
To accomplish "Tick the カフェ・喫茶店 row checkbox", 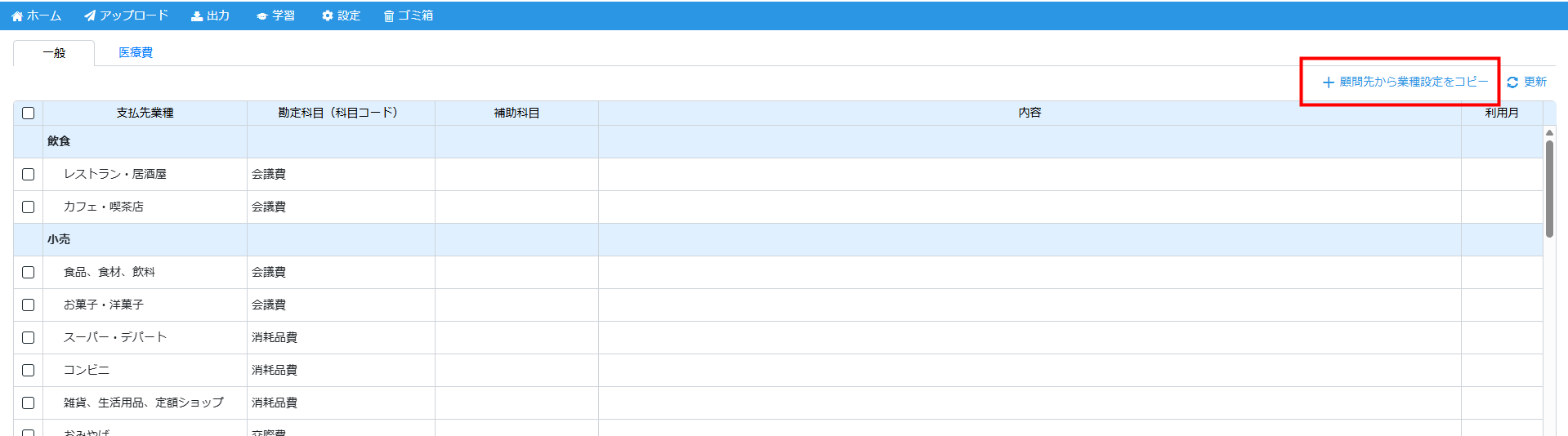I will tap(29, 207).
